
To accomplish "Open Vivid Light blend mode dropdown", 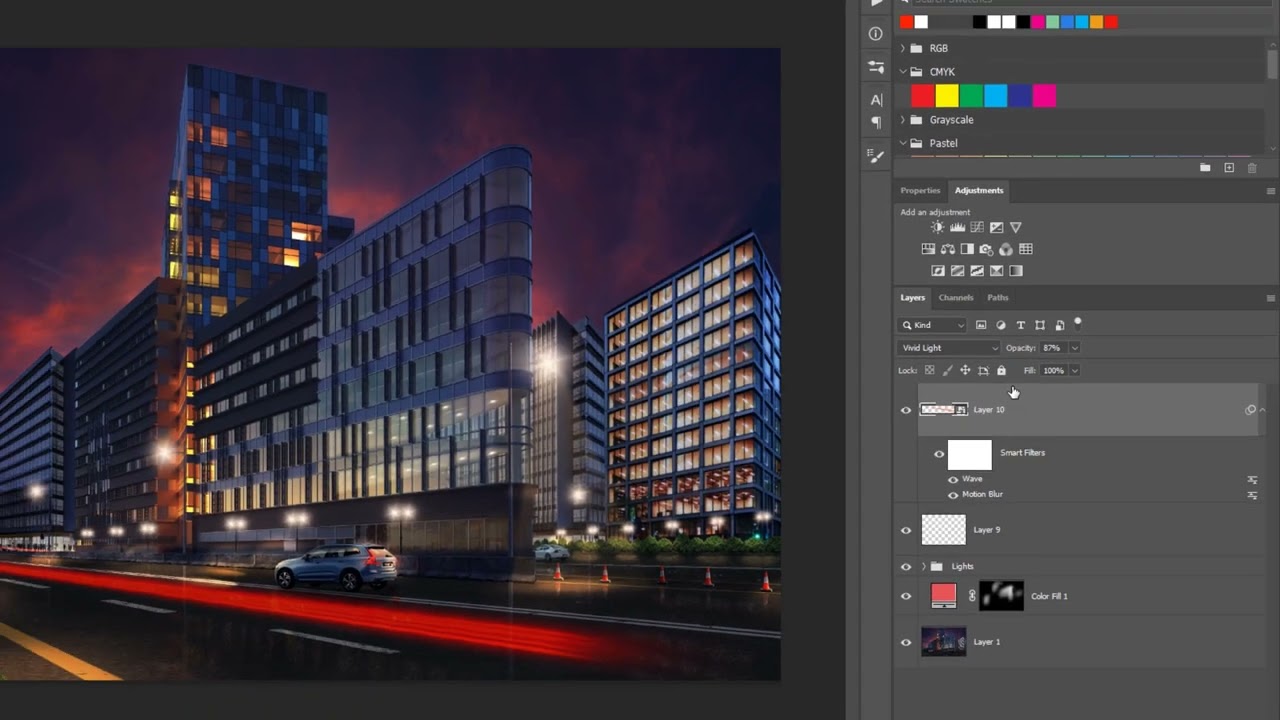I will click(x=949, y=348).
